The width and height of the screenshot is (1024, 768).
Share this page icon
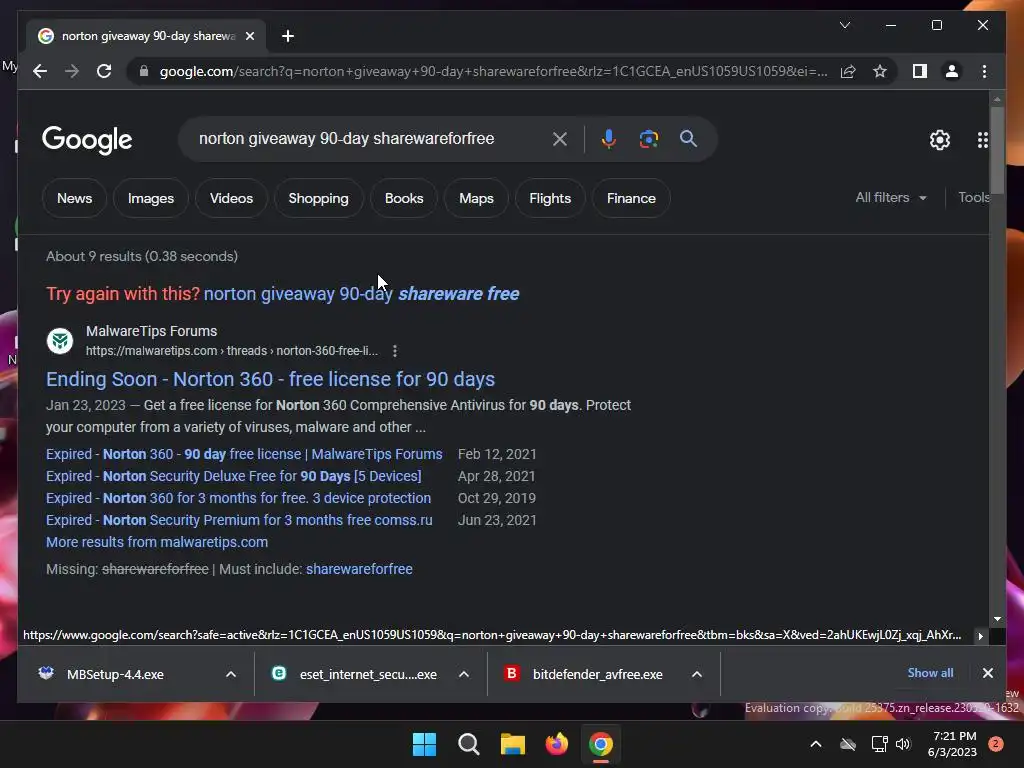(x=848, y=71)
